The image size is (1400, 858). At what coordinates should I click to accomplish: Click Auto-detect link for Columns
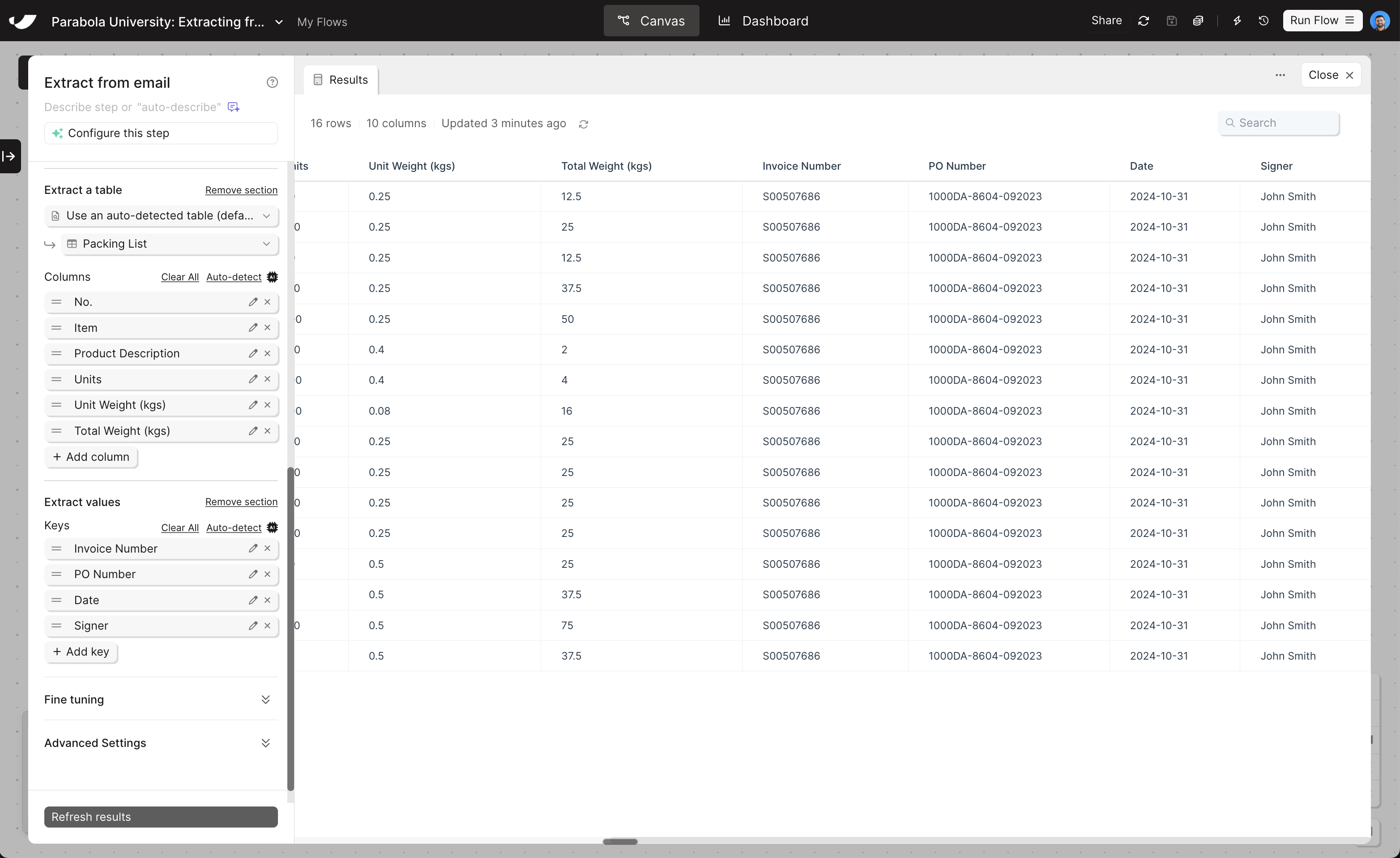(234, 277)
